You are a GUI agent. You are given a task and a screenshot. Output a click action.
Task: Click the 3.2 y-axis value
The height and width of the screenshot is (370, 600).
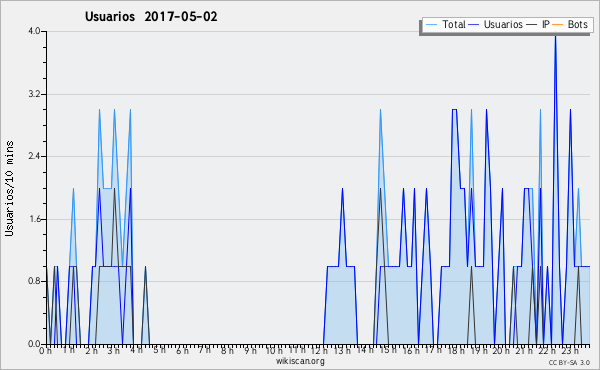click(34, 94)
